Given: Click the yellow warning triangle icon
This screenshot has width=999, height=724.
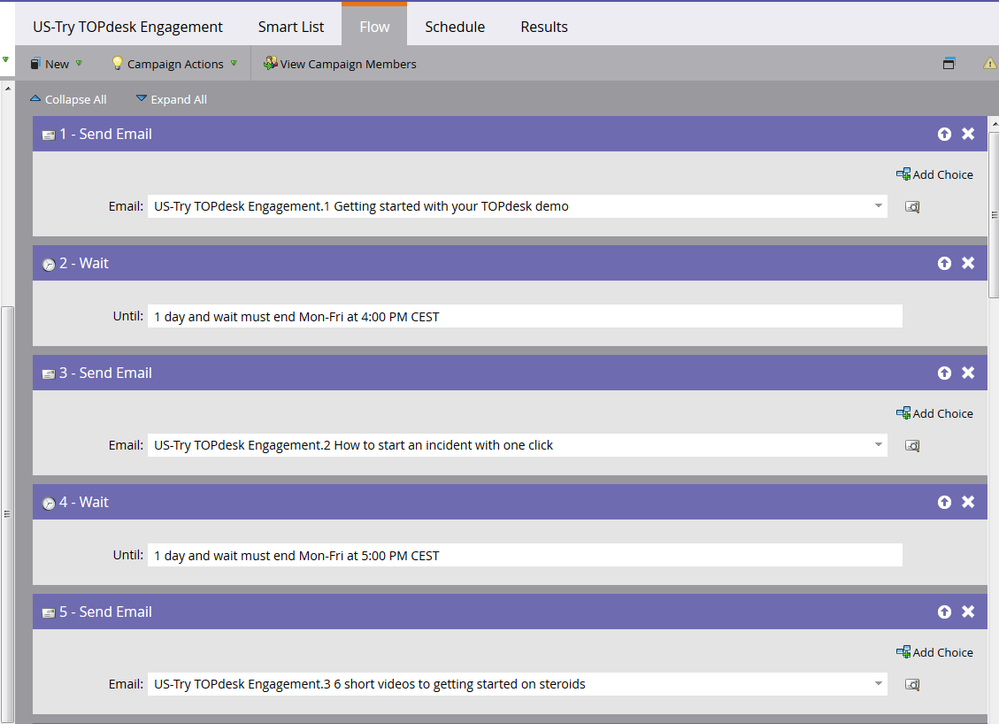Looking at the screenshot, I should pyautogui.click(x=989, y=63).
